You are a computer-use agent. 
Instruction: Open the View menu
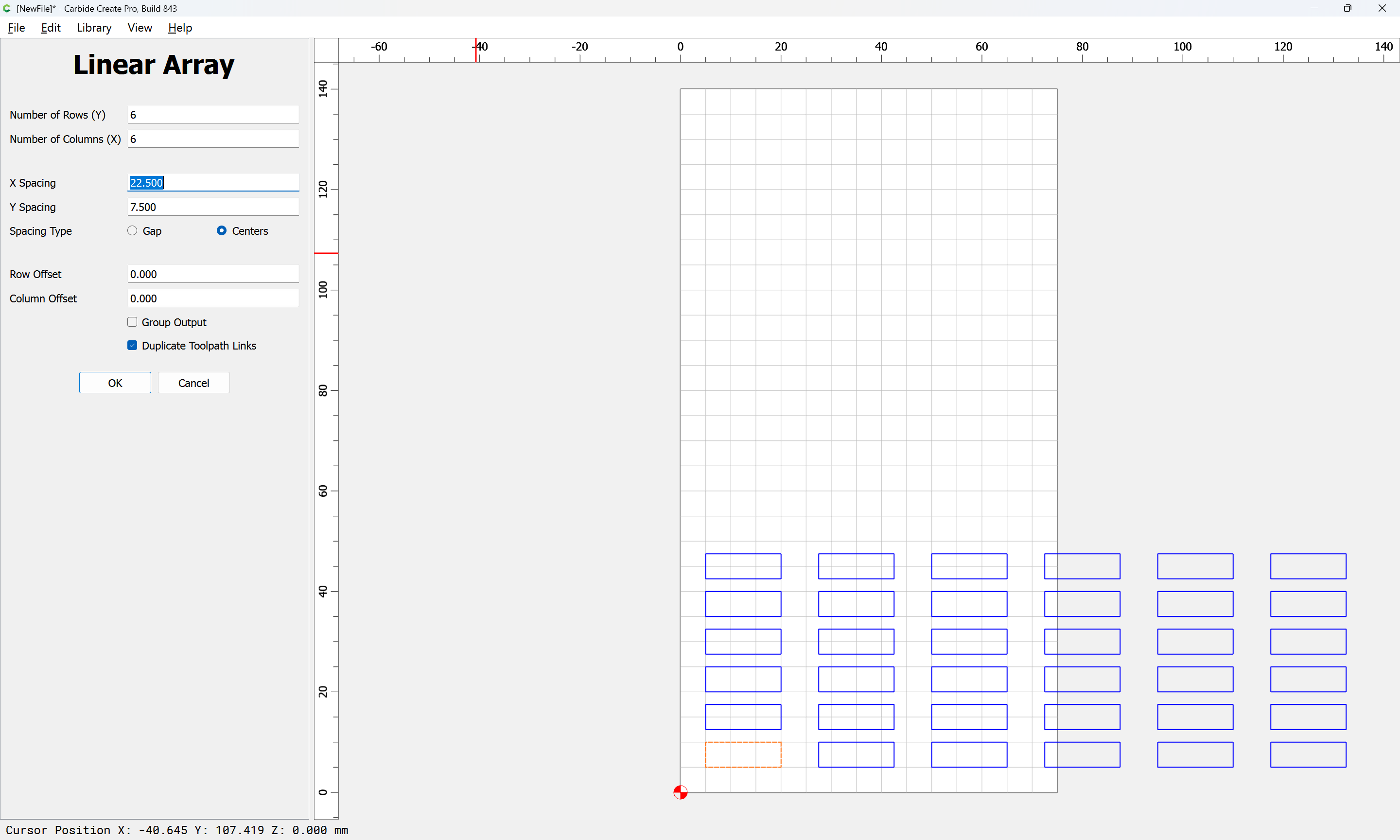point(140,28)
